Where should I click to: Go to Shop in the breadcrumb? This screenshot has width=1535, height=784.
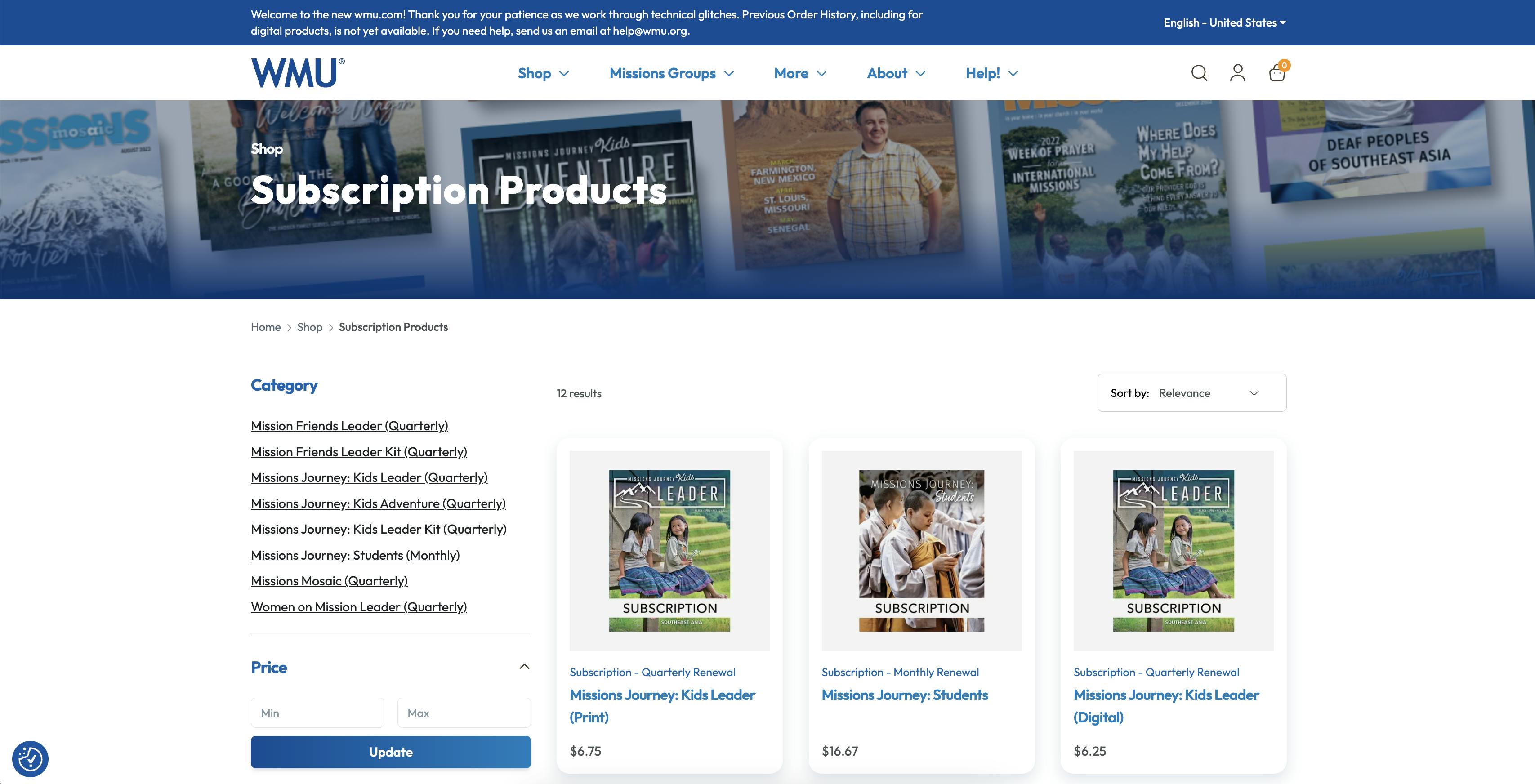tap(310, 327)
